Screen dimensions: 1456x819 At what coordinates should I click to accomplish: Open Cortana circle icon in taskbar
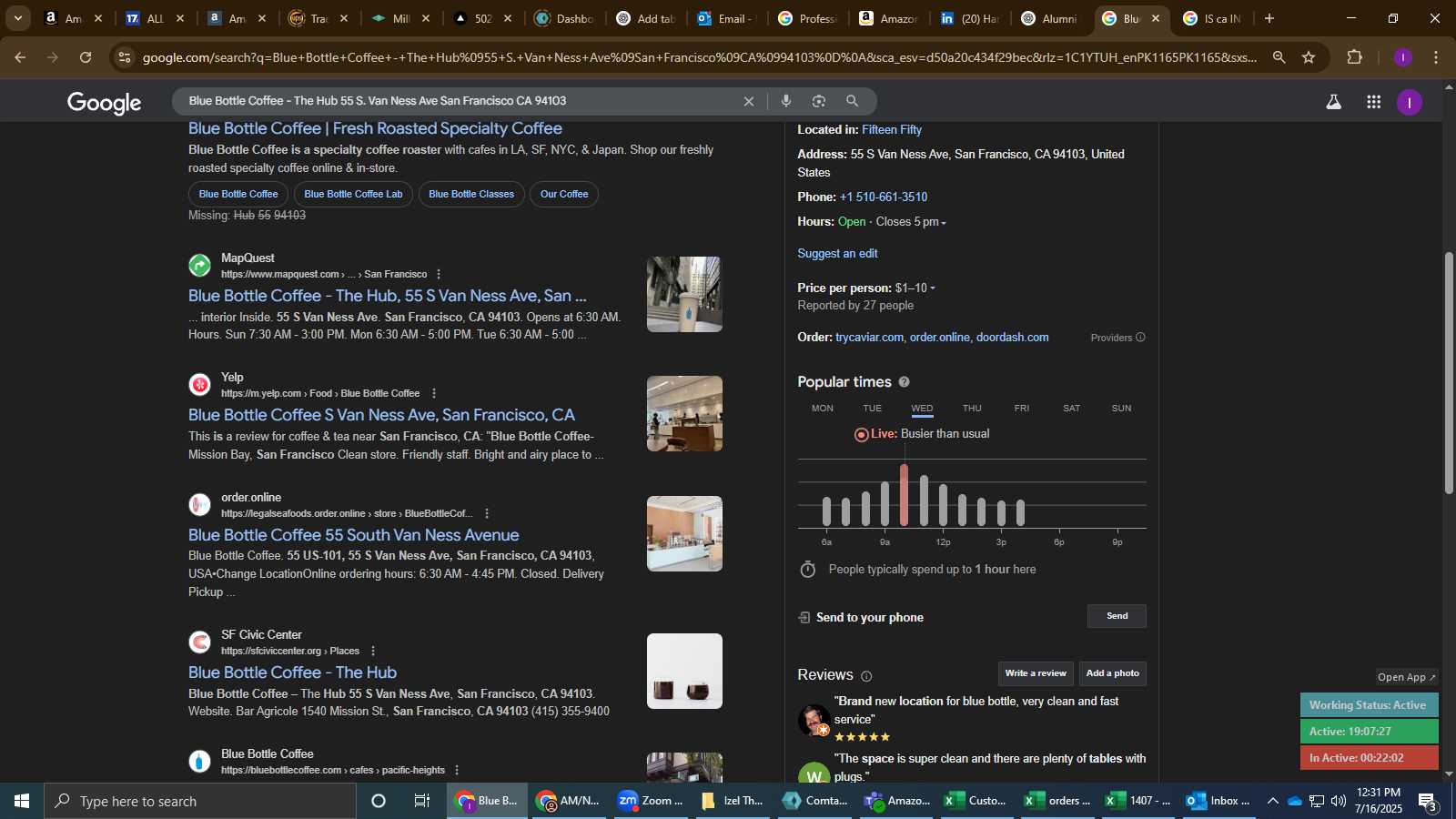(379, 801)
